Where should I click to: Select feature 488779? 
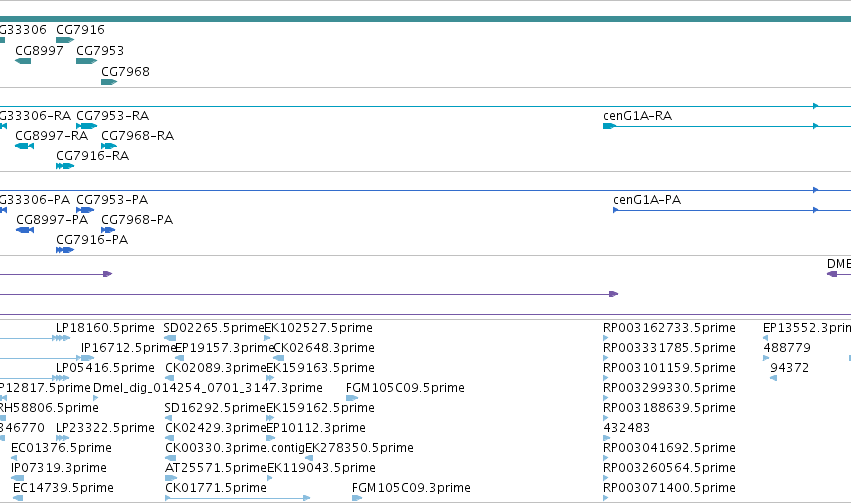(x=787, y=348)
